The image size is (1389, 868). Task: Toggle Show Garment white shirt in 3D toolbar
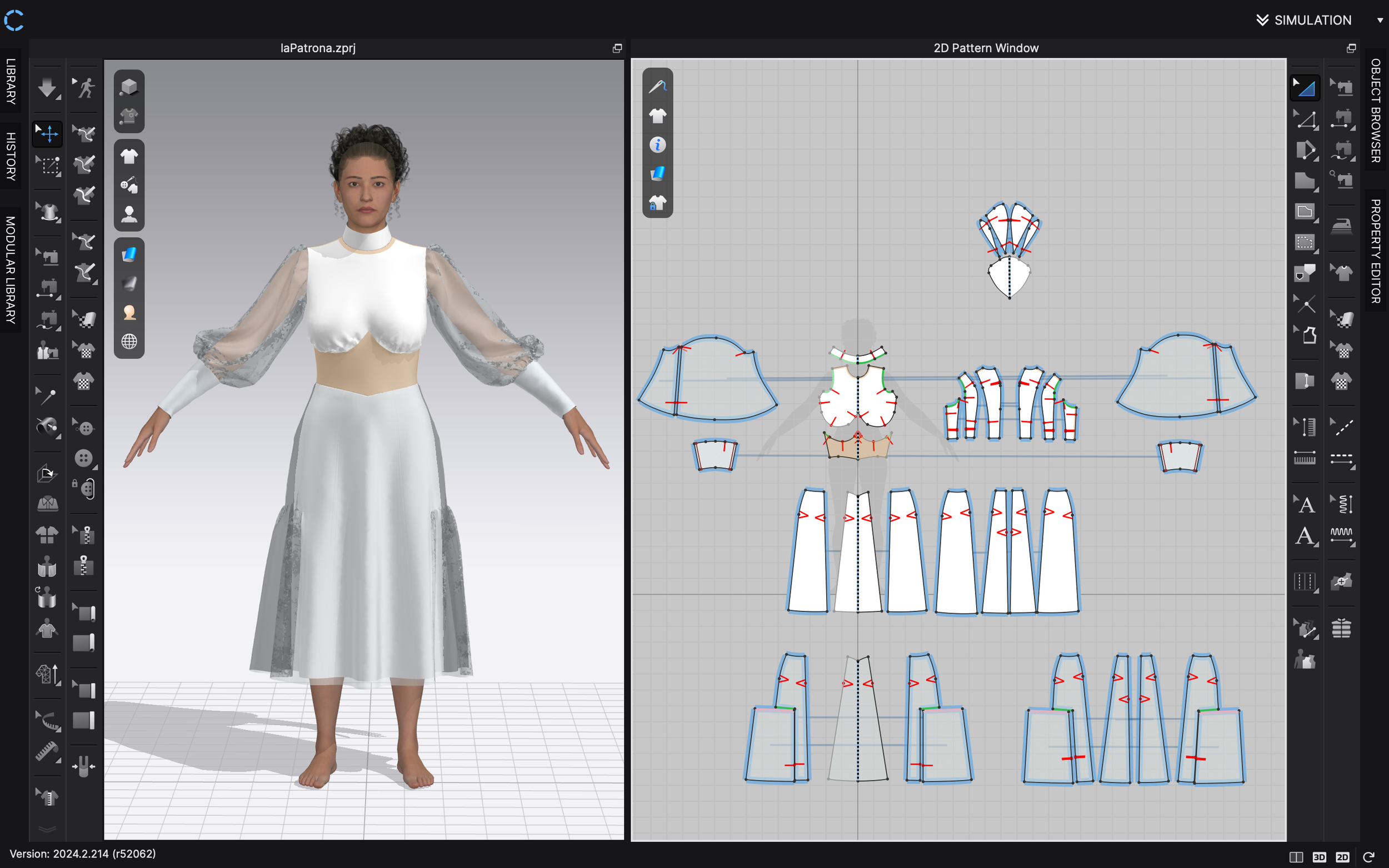pos(129,156)
